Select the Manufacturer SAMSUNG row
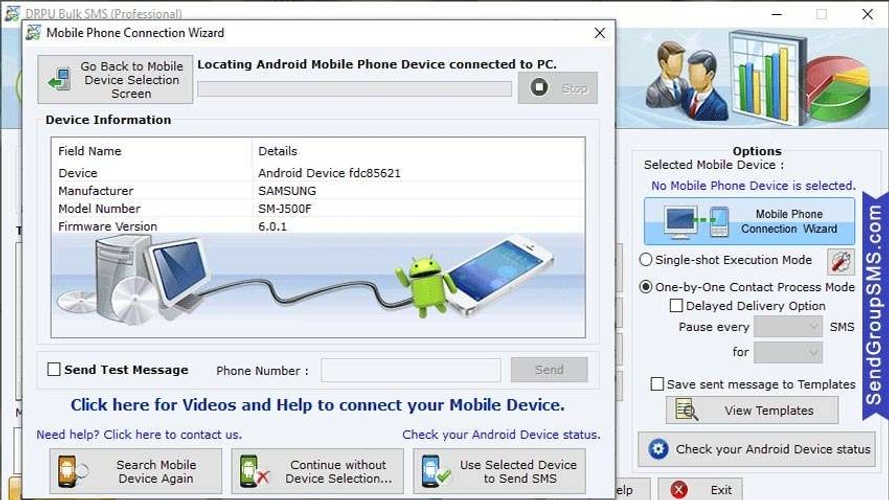 coord(318,190)
